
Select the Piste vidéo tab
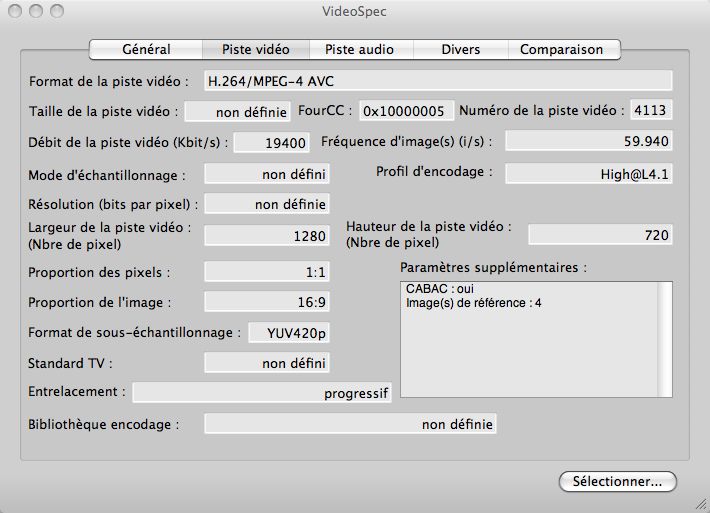pyautogui.click(x=255, y=49)
